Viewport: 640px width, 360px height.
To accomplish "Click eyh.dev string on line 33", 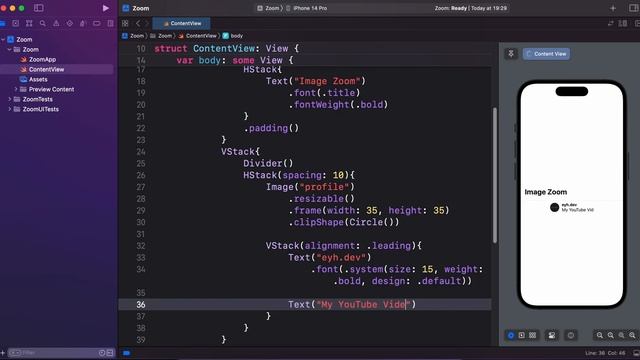I will coord(341,258).
